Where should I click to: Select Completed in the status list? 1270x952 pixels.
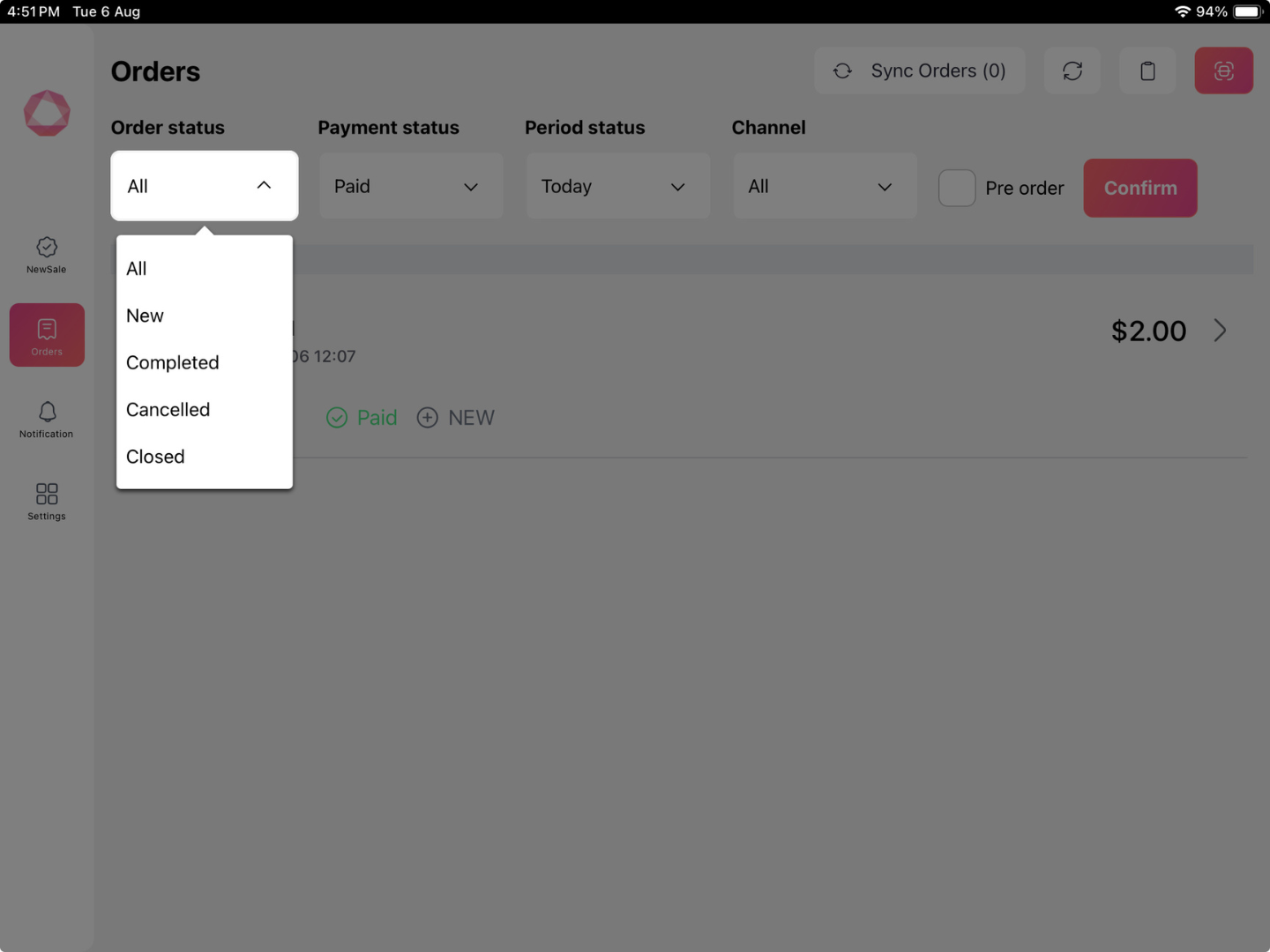[173, 362]
